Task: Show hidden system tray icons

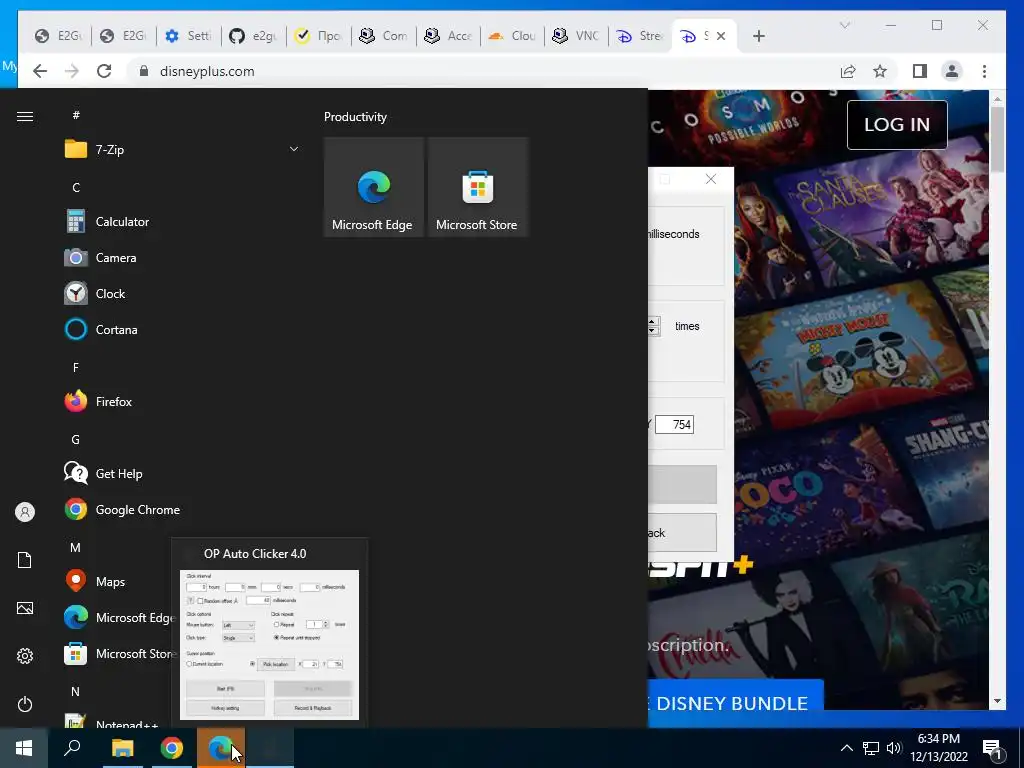Action: click(846, 748)
